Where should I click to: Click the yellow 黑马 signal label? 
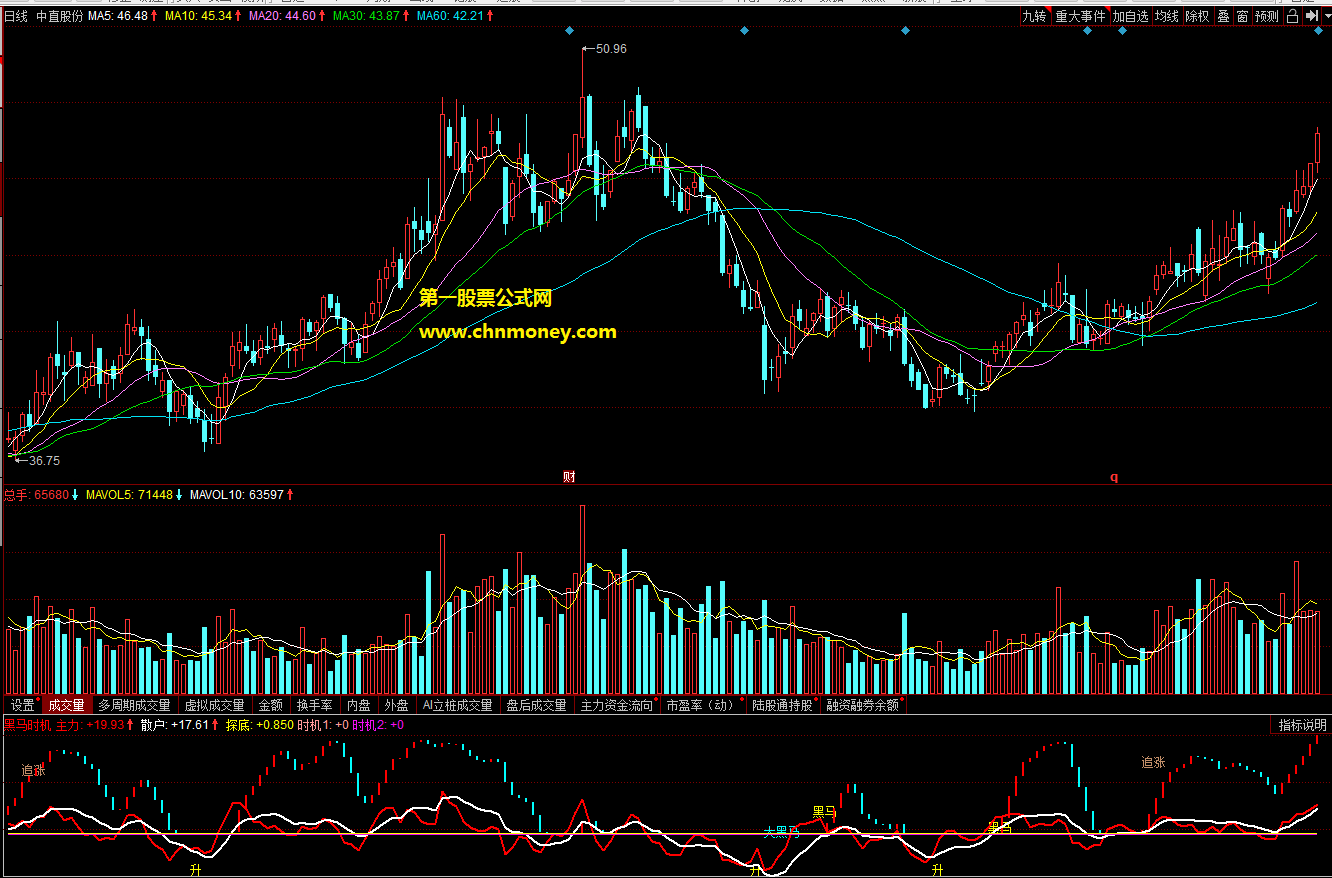(824, 811)
